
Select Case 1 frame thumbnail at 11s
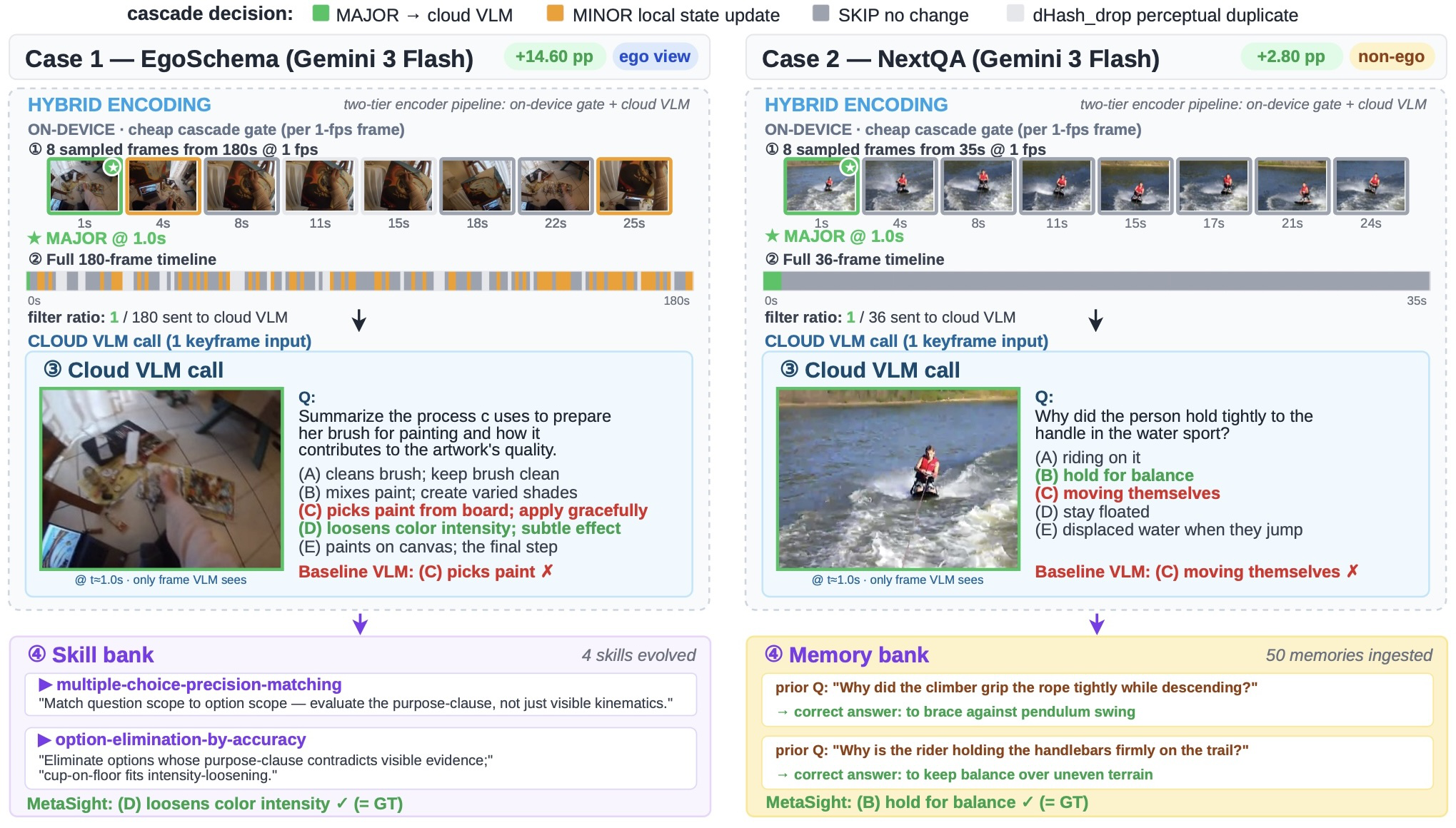(x=320, y=186)
